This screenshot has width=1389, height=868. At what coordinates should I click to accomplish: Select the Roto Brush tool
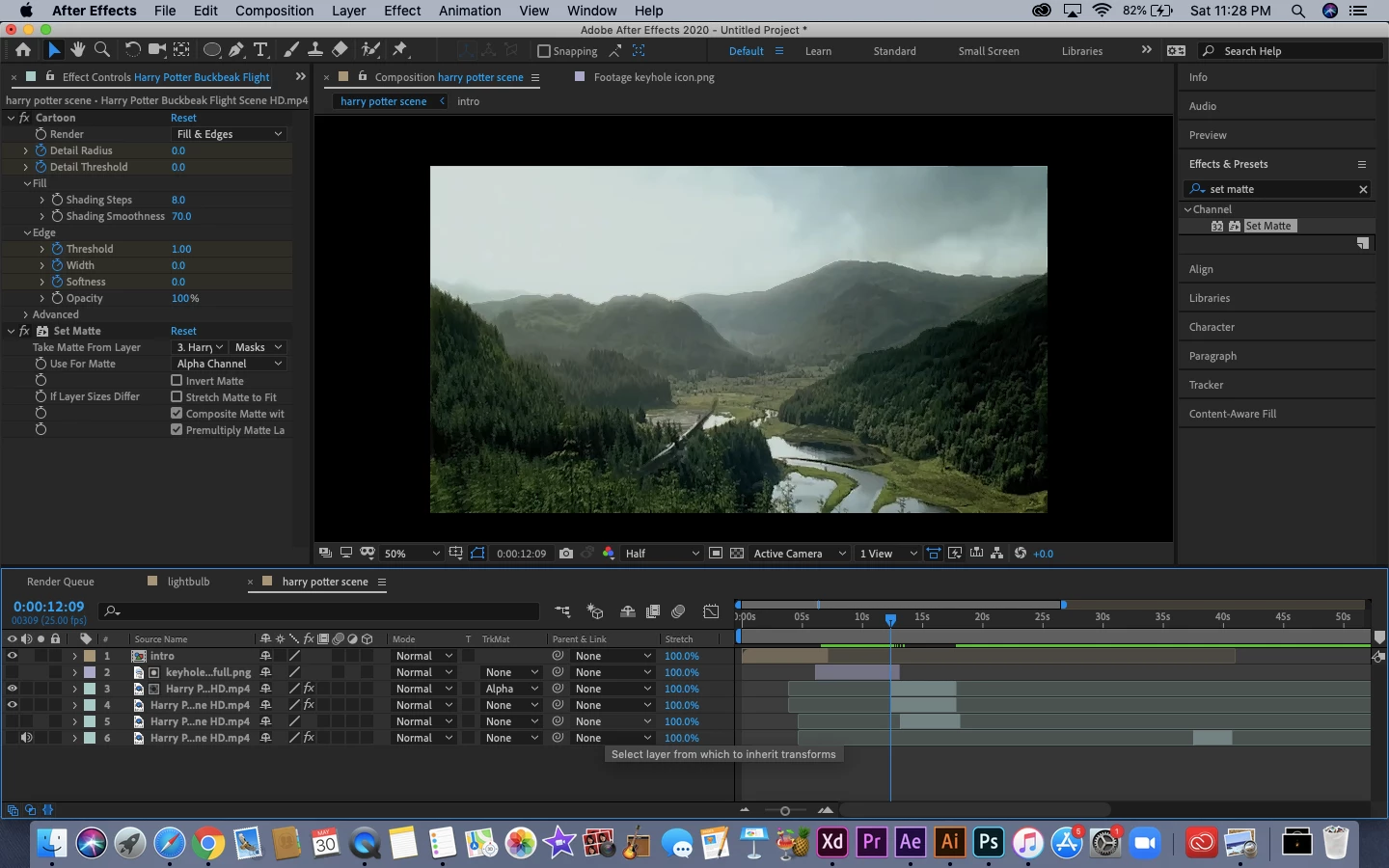[x=370, y=50]
